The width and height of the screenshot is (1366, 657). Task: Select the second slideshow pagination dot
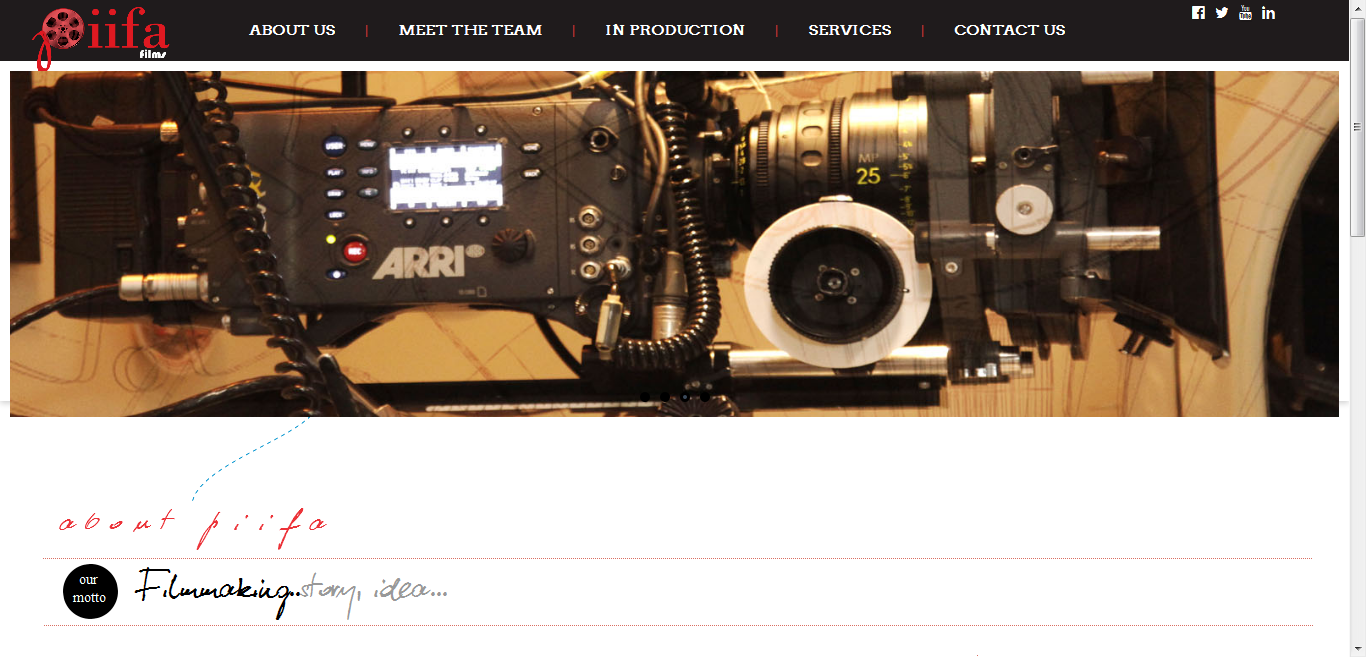(x=665, y=397)
